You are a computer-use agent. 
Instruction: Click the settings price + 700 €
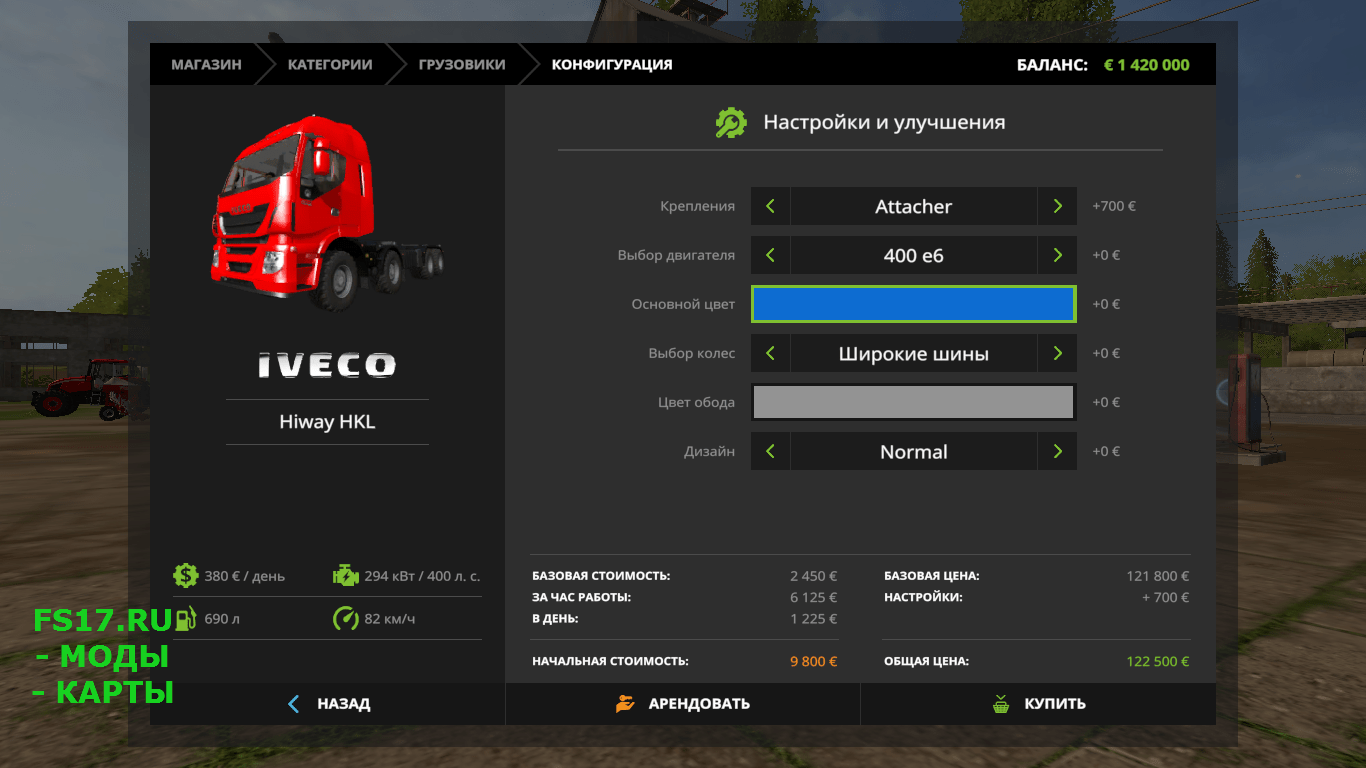[1165, 597]
